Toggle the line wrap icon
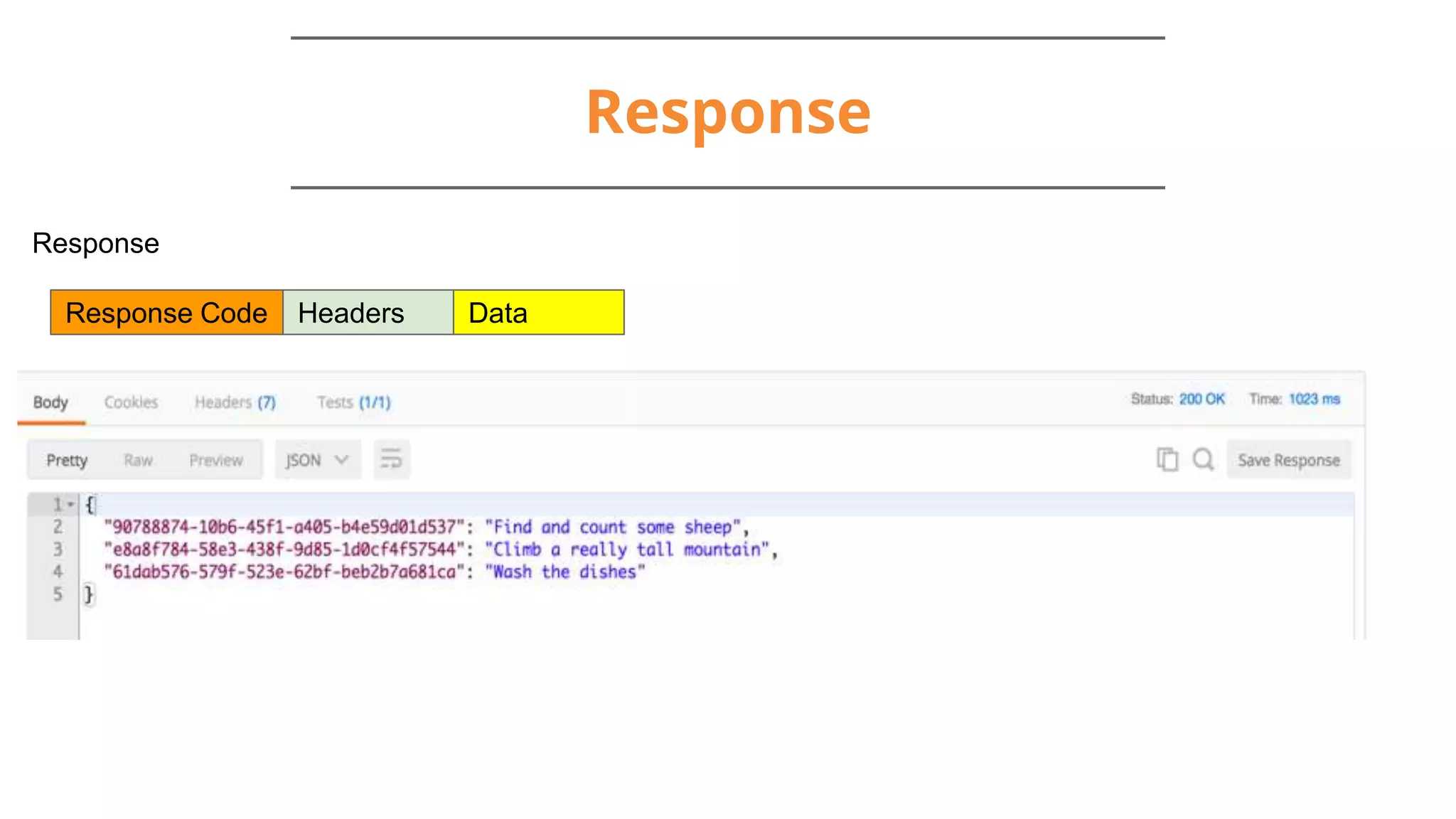The image size is (1456, 819). [391, 459]
